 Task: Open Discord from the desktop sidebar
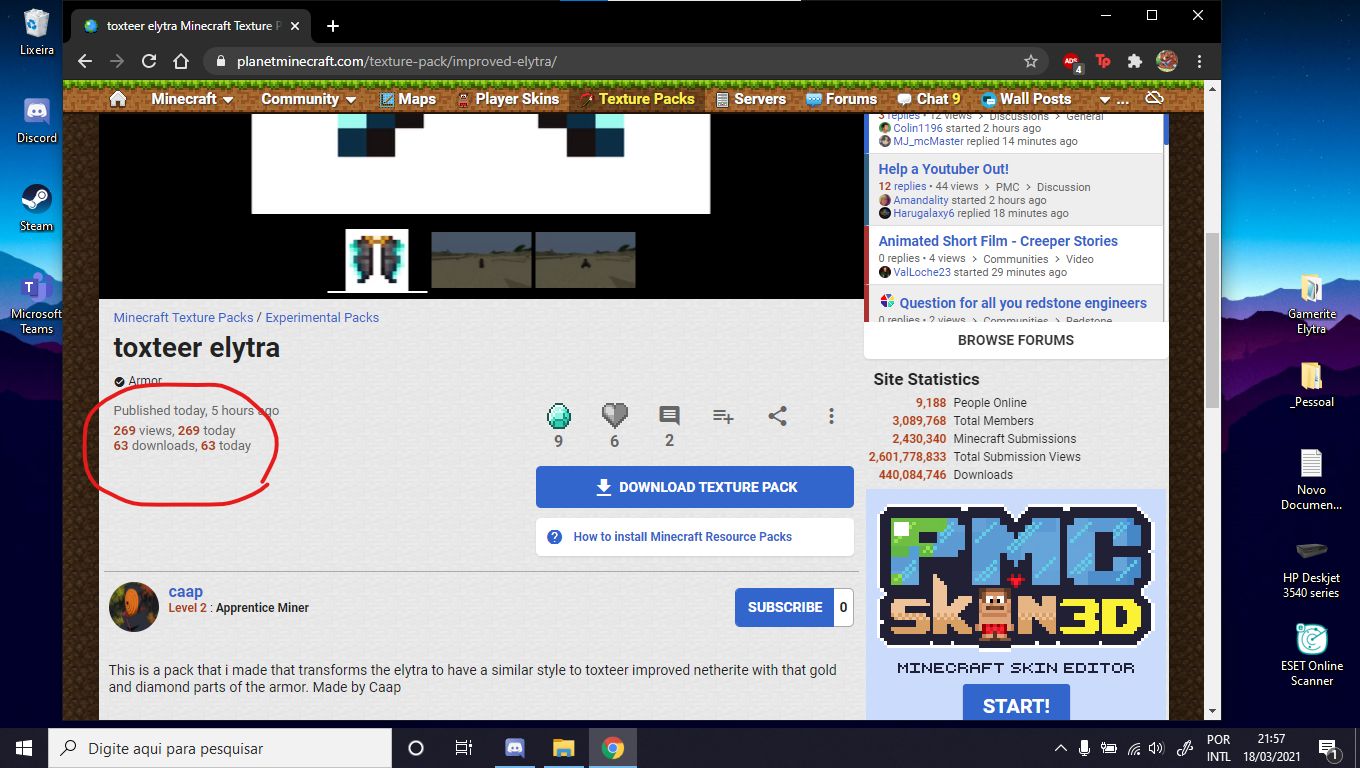coord(36,113)
